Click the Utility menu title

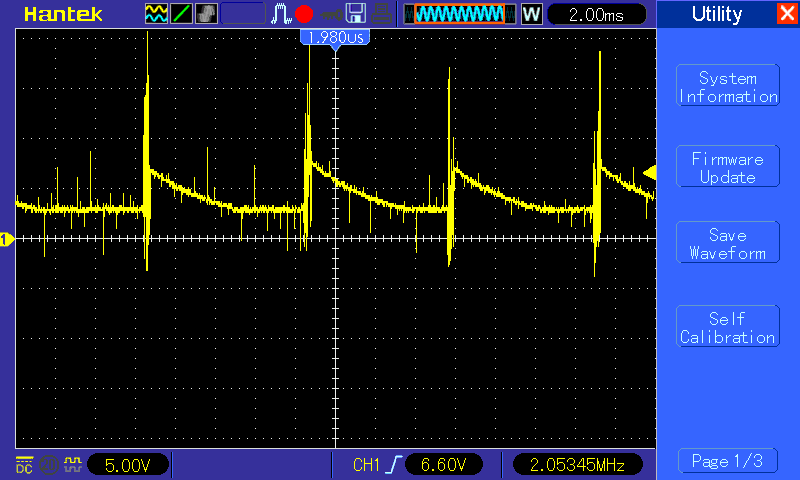point(717,14)
